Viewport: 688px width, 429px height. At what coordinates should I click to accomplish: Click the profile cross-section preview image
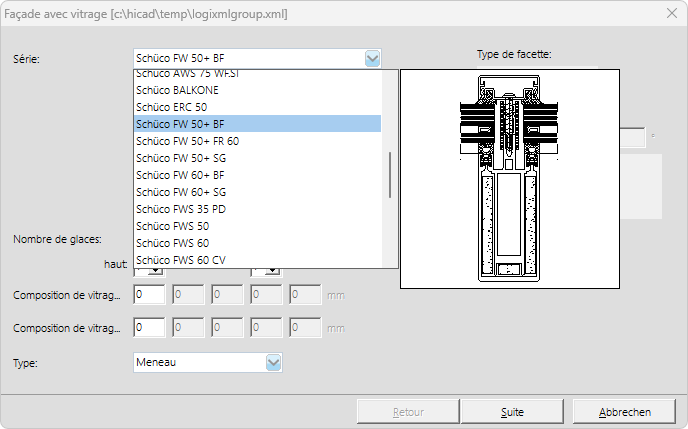[510, 179]
